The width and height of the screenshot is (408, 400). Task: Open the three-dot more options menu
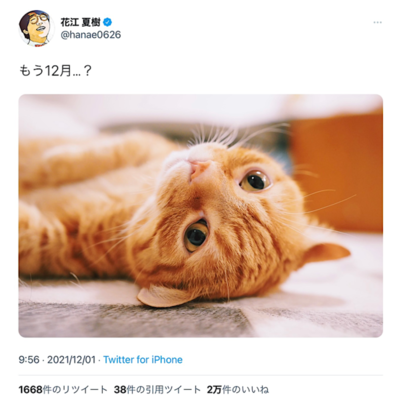tap(377, 22)
